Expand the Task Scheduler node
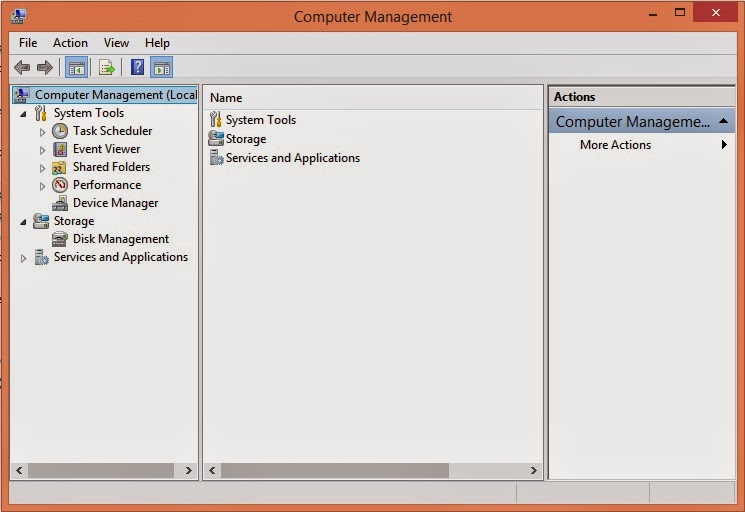Image resolution: width=745 pixels, height=512 pixels. [x=42, y=132]
